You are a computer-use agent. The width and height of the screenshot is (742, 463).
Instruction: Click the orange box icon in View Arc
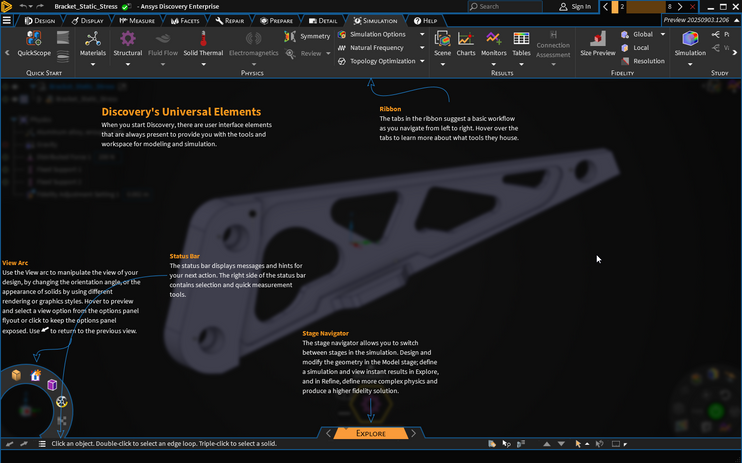16,375
